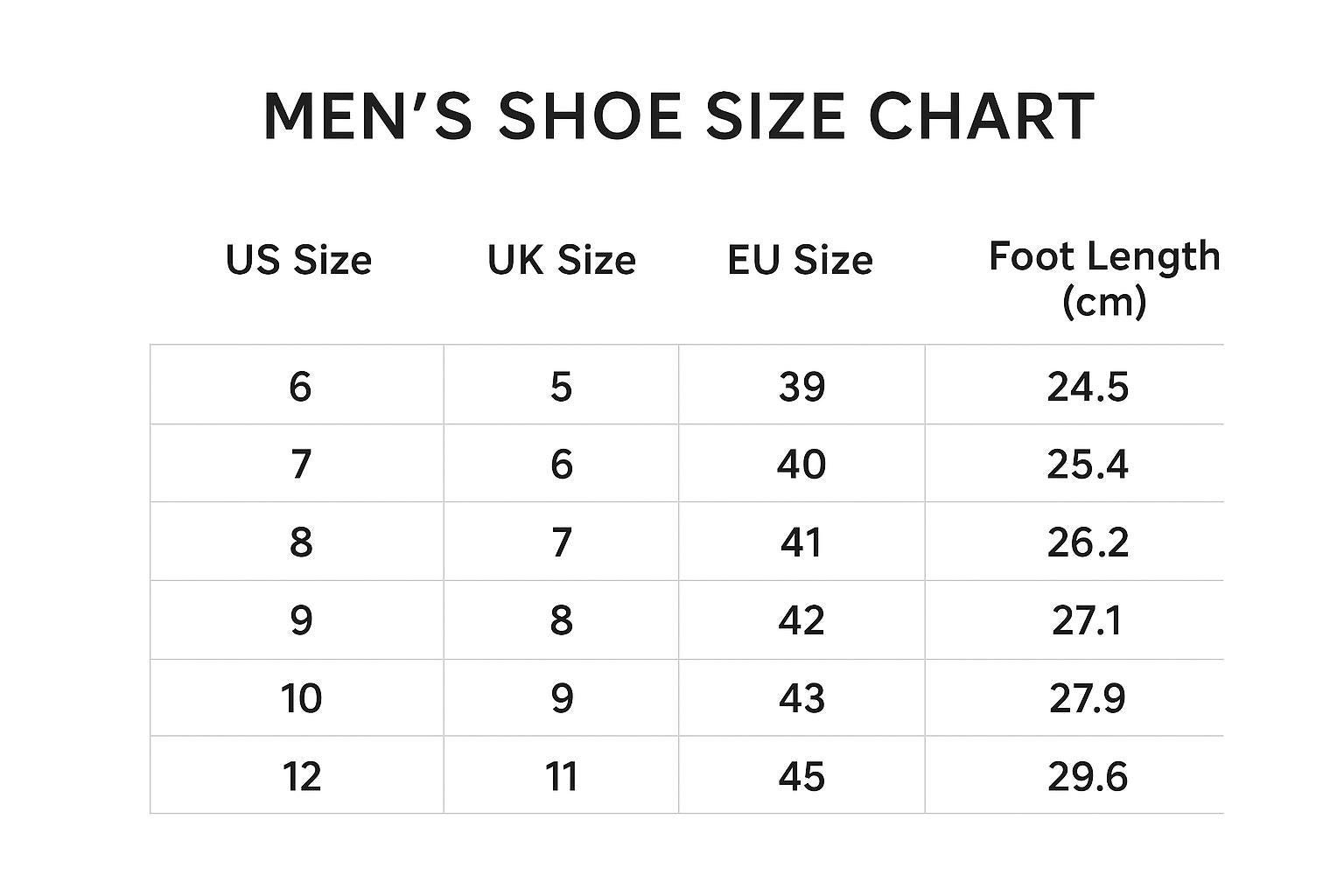Select the 27.9 foot length cell

(1088, 698)
